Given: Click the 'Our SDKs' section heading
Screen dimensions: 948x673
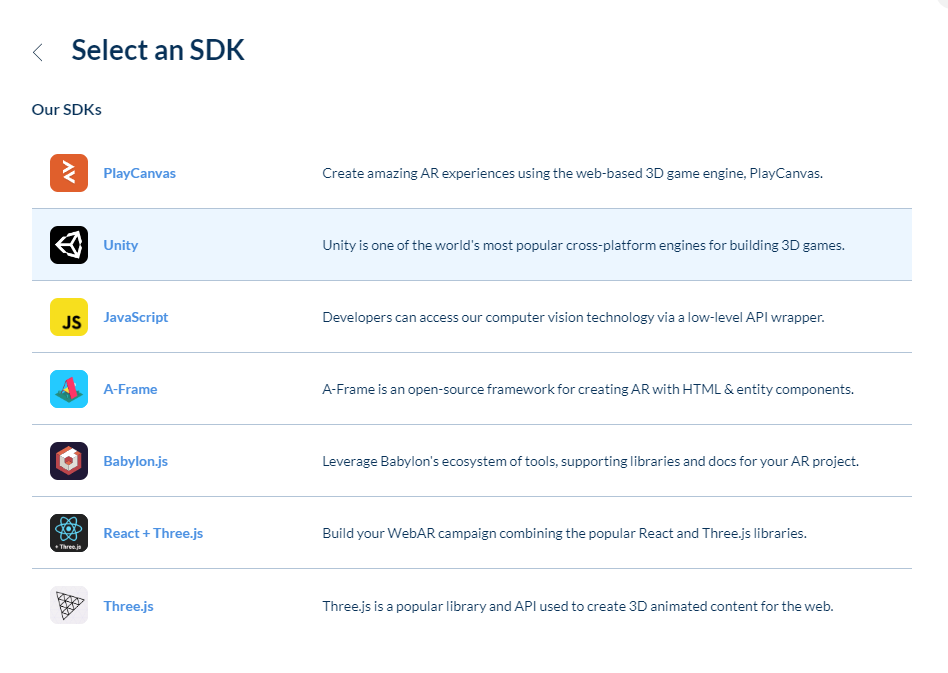Looking at the screenshot, I should [67, 109].
